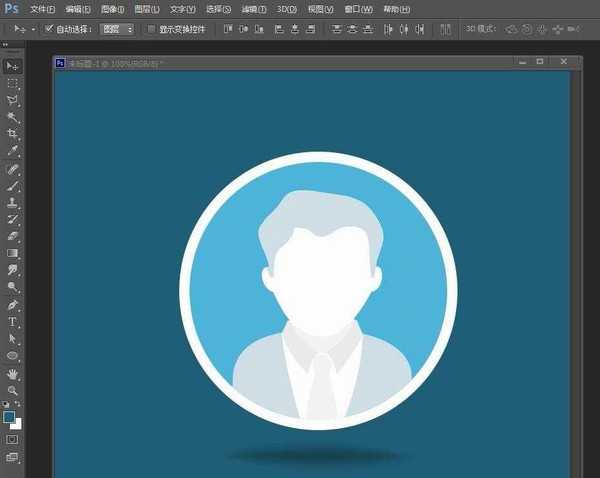Pick the Zoom magnifier tool

[x=12, y=390]
